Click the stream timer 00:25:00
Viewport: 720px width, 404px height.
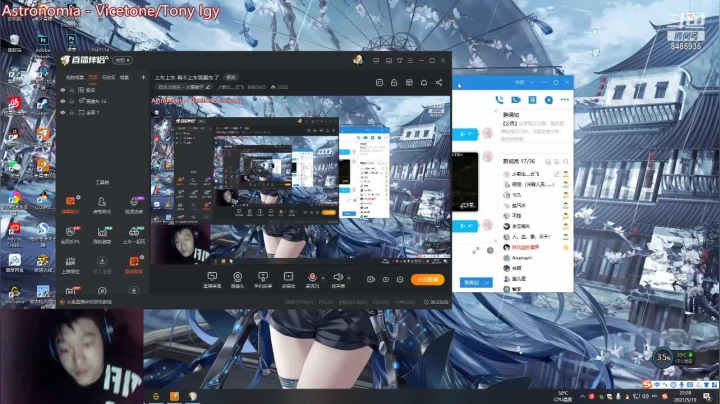click(436, 302)
